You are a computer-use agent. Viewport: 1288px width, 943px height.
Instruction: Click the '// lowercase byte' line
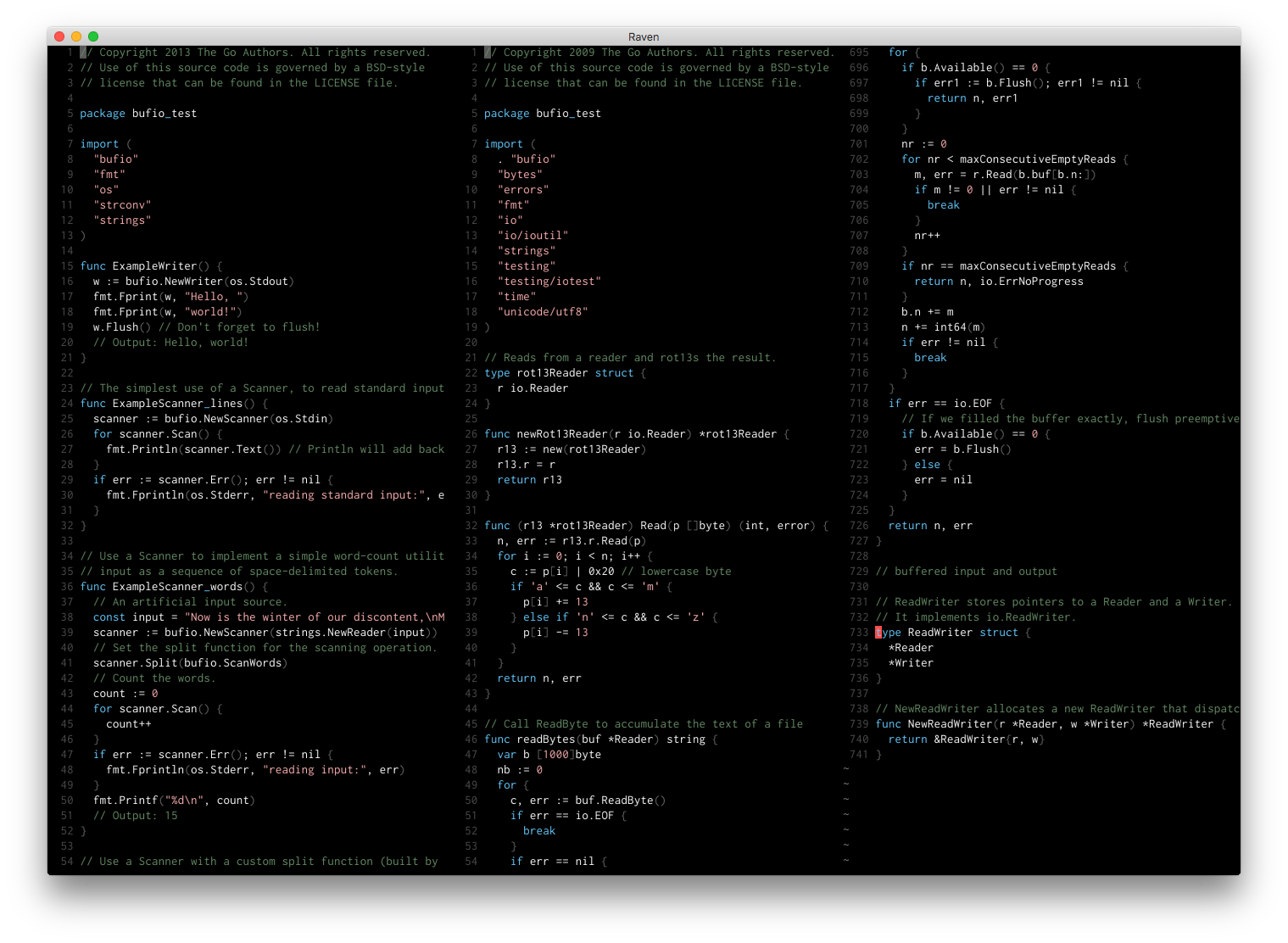coord(621,572)
